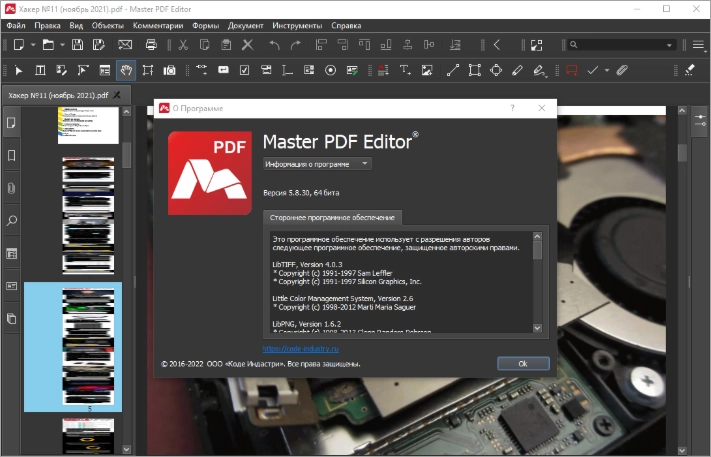Select the Pencil drawing tool

click(x=517, y=71)
